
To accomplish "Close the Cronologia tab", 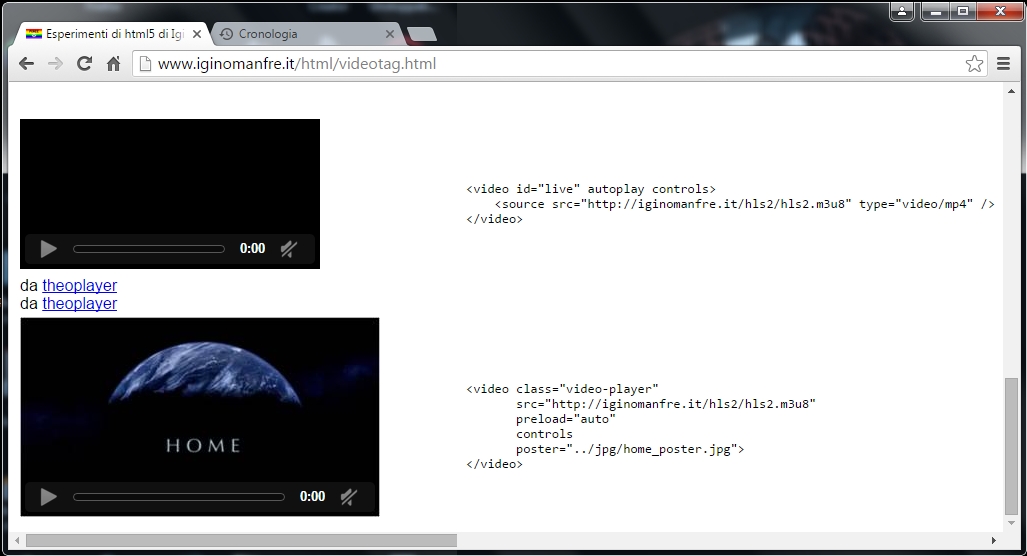I will point(390,34).
